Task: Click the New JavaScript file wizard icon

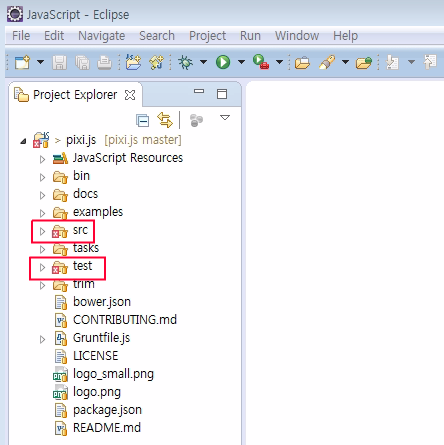Action: tap(156, 62)
